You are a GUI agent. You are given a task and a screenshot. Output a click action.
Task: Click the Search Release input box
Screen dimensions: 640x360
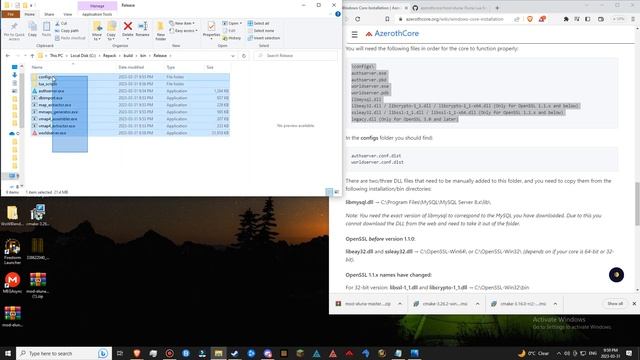click(x=296, y=56)
